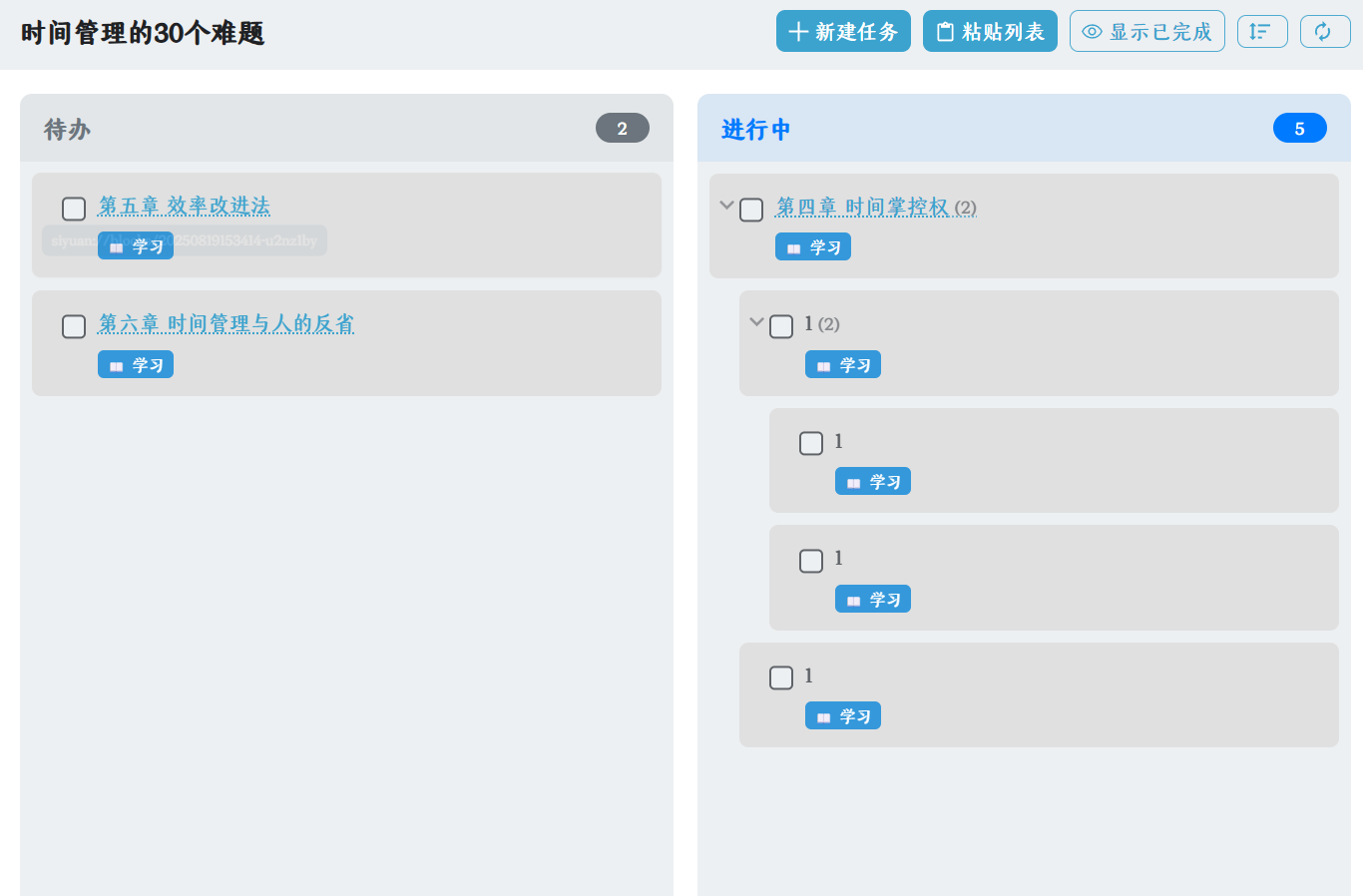Click the 进行中 count badge showing 5
Image resolution: width=1363 pixels, height=896 pixels.
tap(1299, 129)
